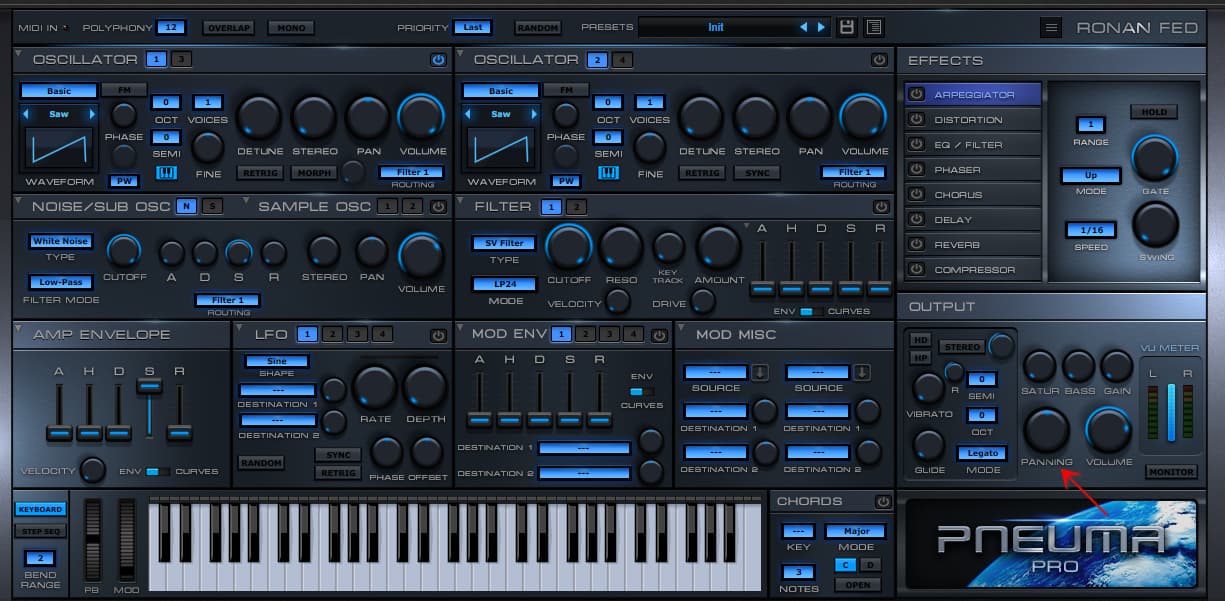This screenshot has width=1225, height=601.
Task: Switch to the next preset with right arrow
Action: pyautogui.click(x=822, y=27)
